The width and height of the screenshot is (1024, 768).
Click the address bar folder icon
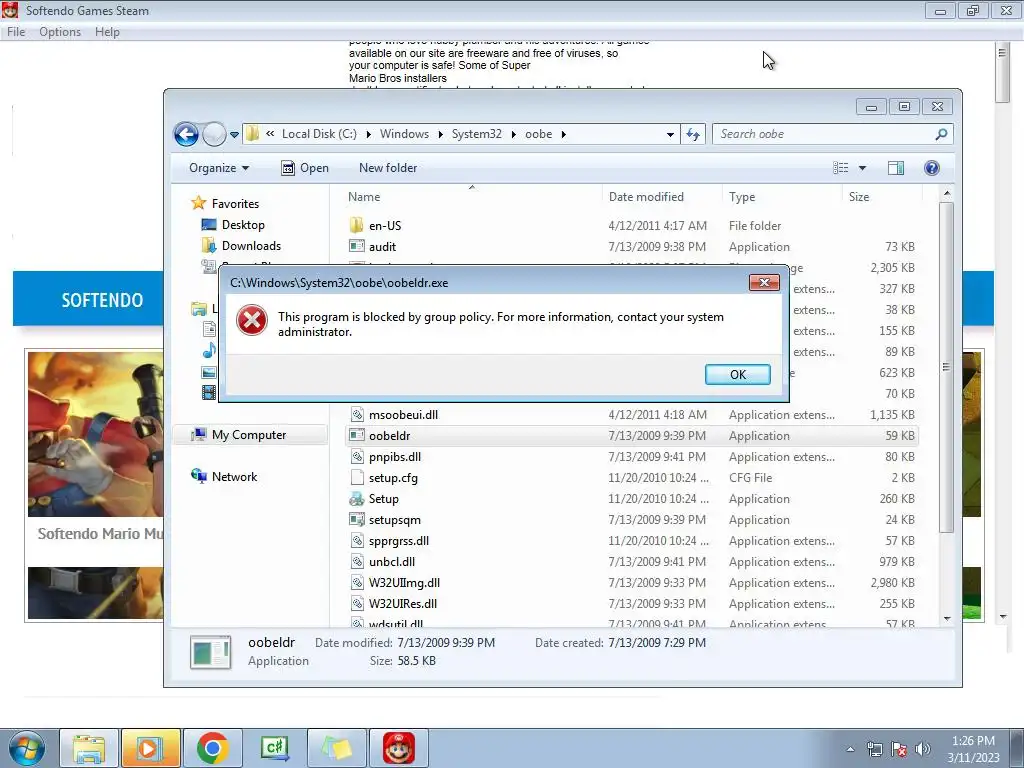252,134
